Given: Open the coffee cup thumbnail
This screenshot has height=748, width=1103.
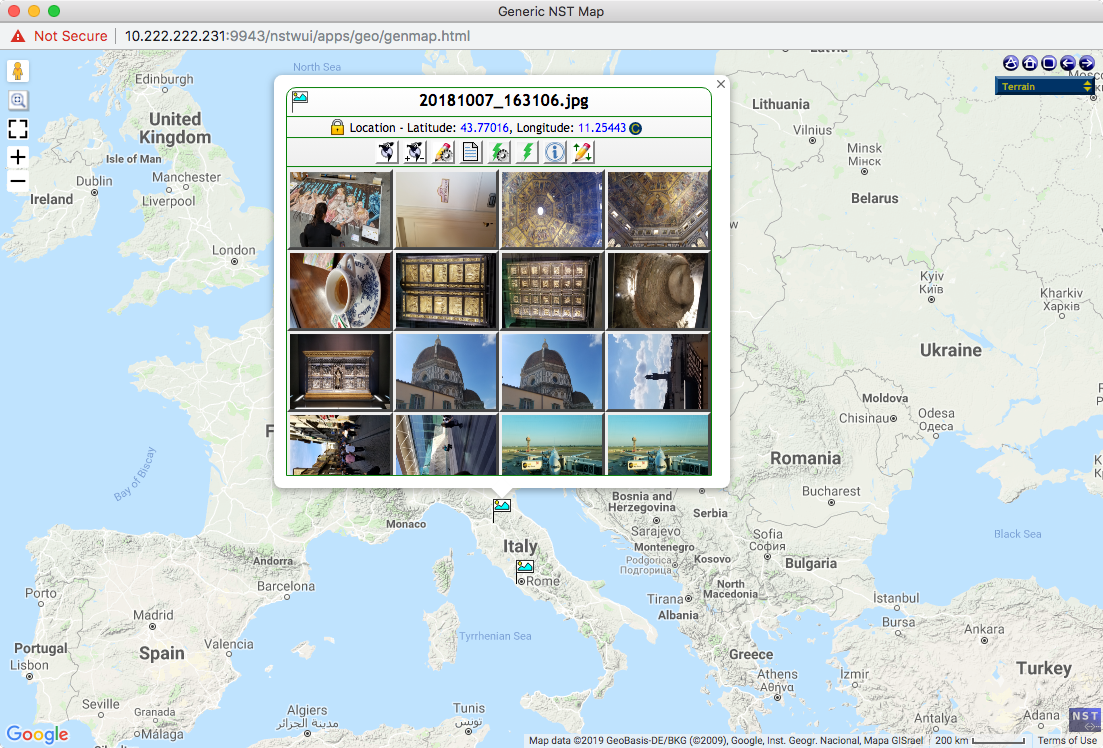Looking at the screenshot, I should (340, 291).
